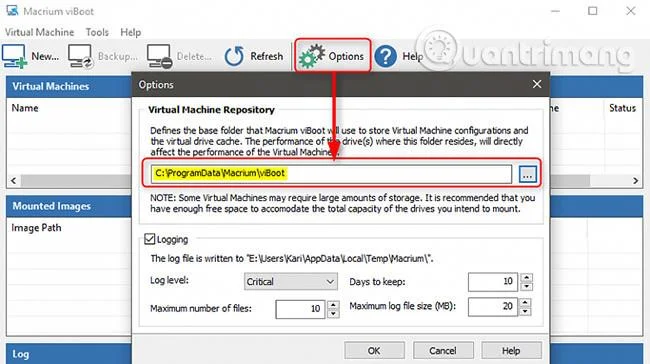Open the Tools menu
The image size is (650, 364).
[97, 32]
